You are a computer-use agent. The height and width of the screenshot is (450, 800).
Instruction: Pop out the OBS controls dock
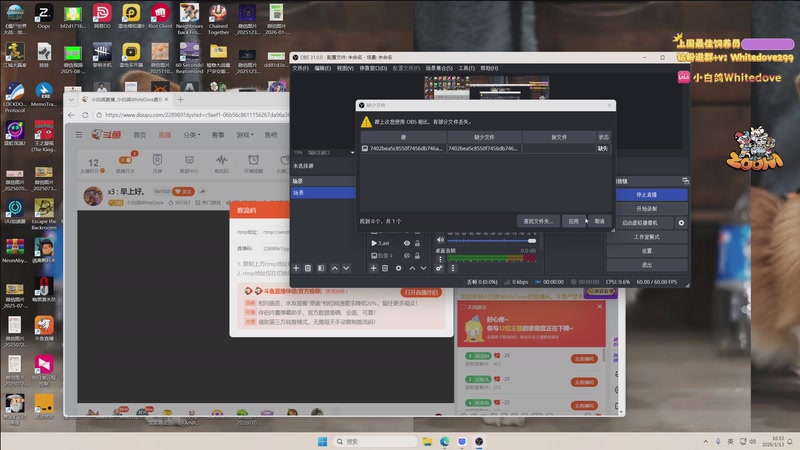pos(685,181)
